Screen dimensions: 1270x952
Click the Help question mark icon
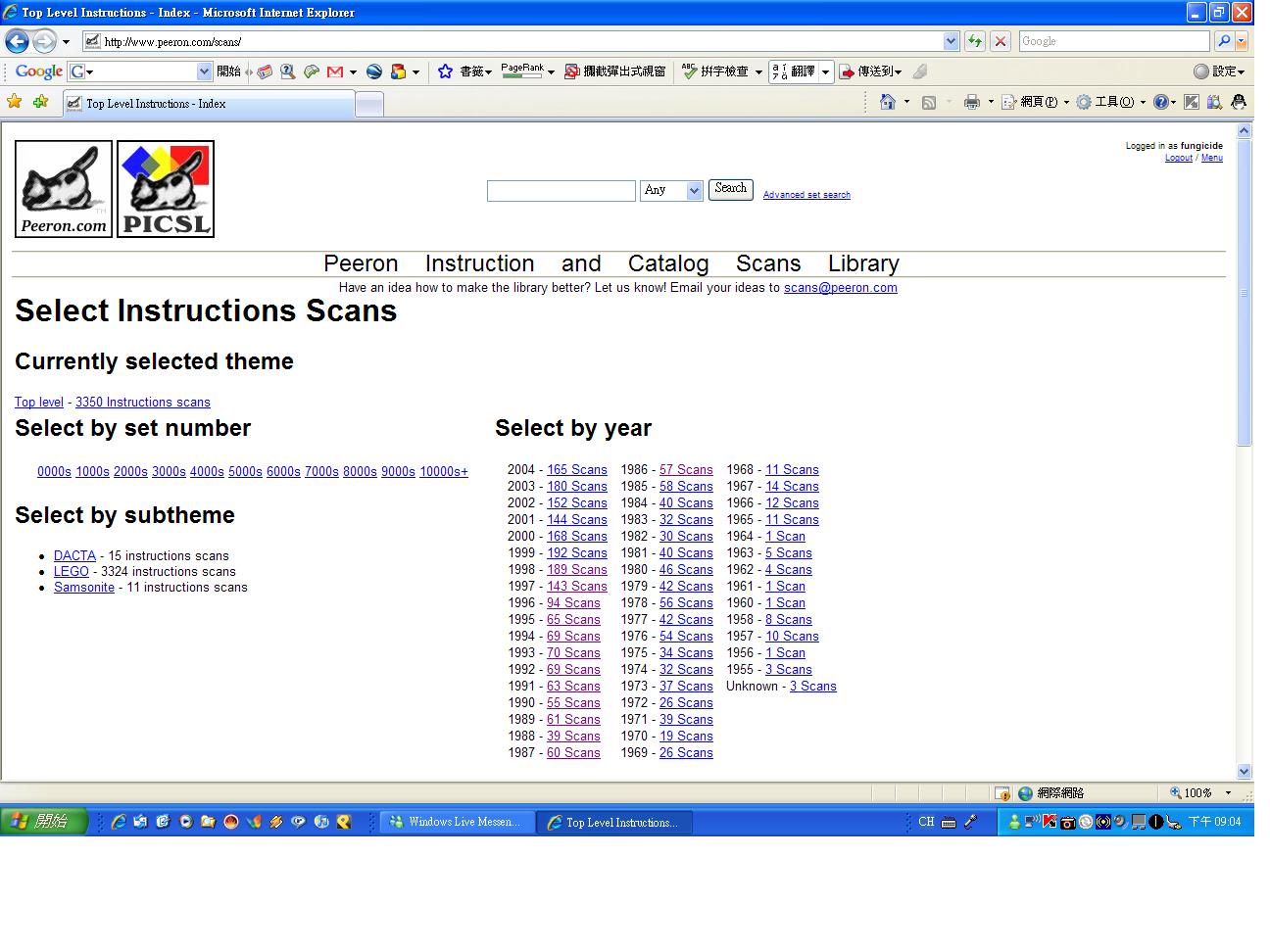point(1161,102)
